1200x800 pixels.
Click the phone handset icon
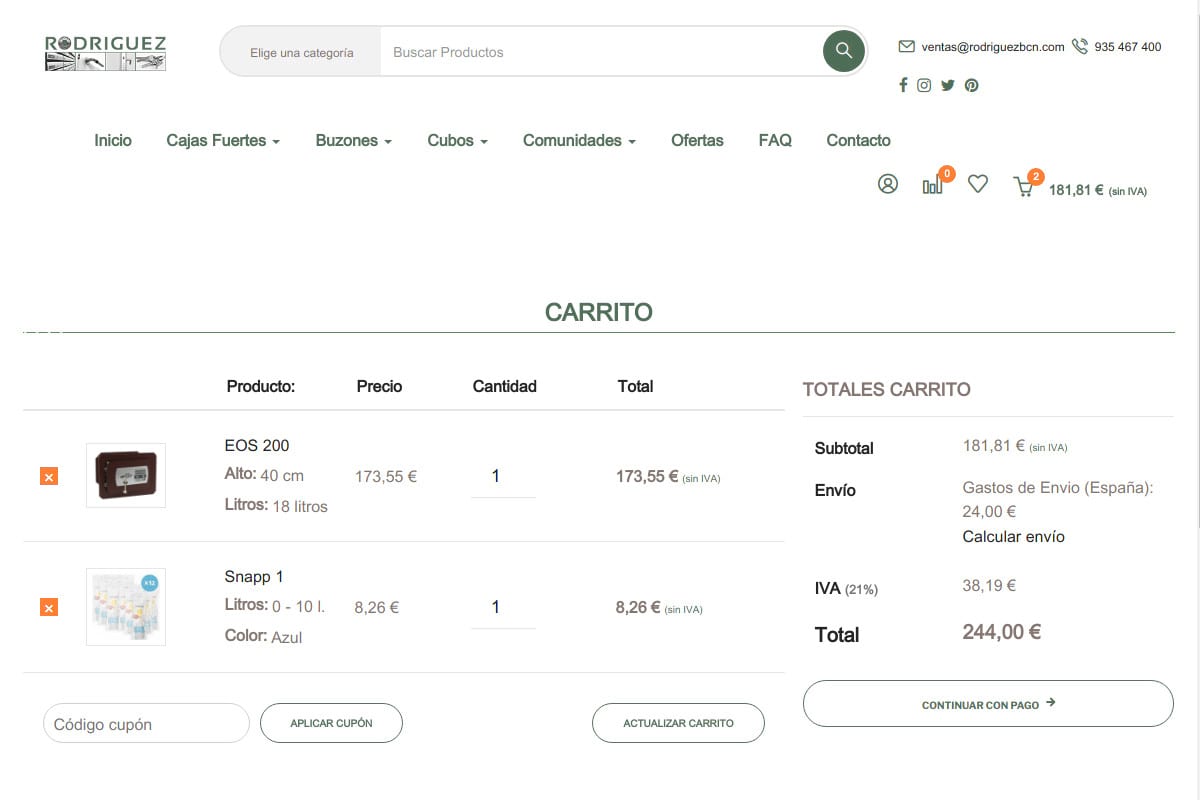[x=1080, y=46]
